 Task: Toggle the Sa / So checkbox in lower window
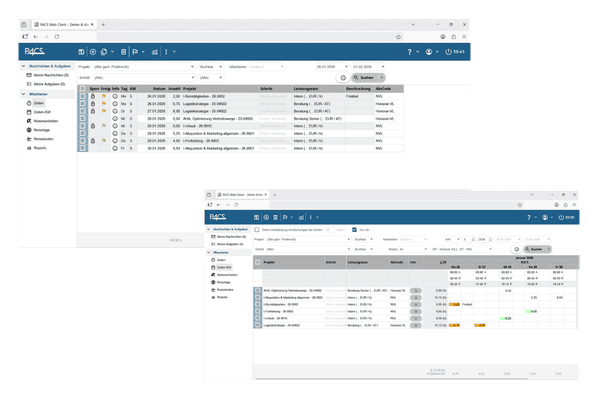354,230
